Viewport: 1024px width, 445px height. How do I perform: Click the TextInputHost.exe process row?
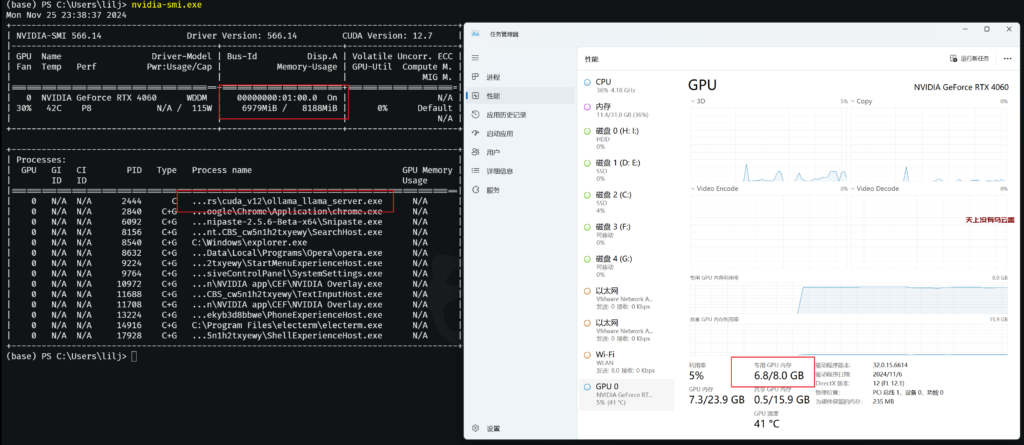tap(230, 294)
